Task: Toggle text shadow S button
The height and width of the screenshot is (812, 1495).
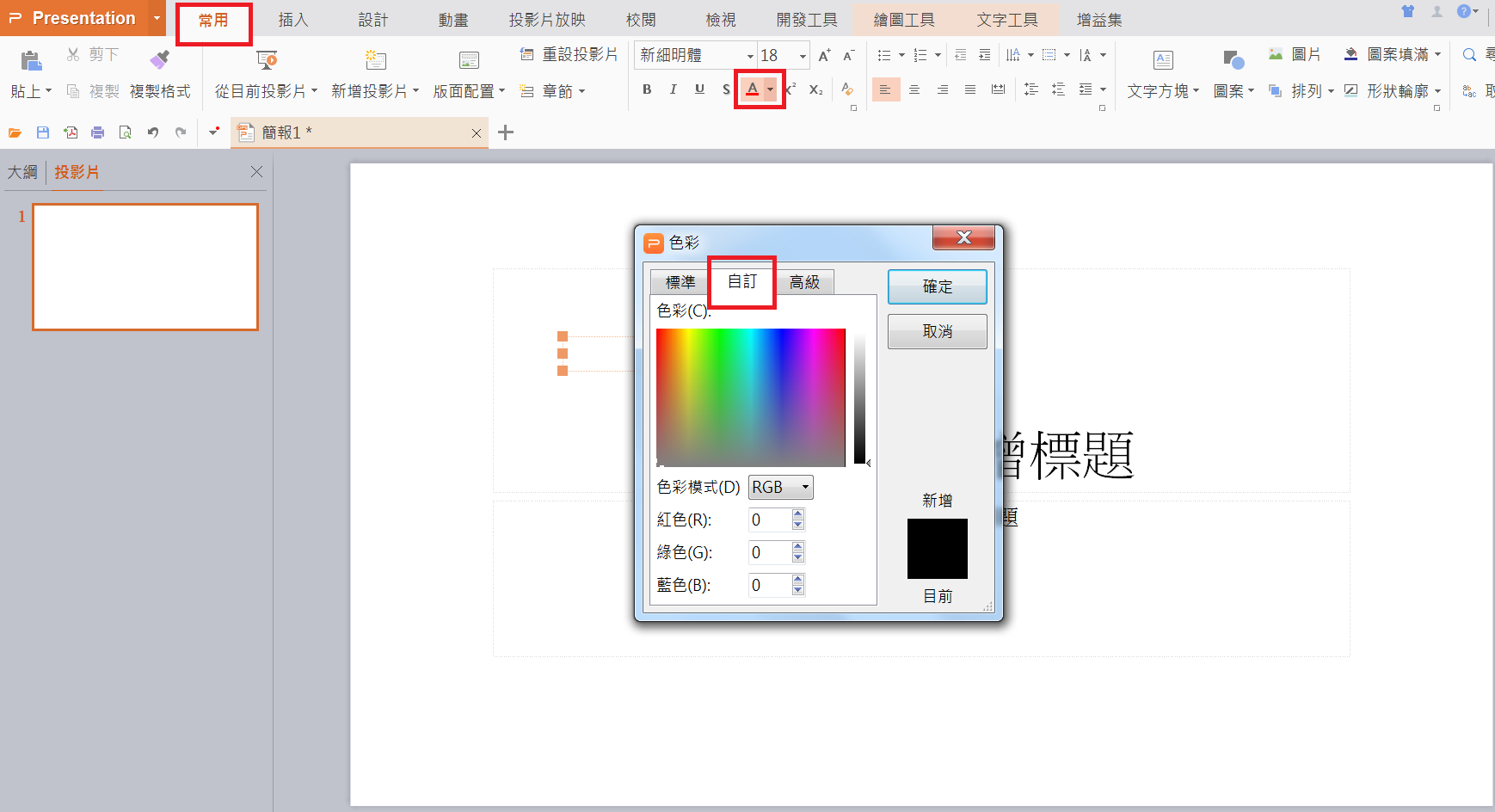Action: (726, 89)
